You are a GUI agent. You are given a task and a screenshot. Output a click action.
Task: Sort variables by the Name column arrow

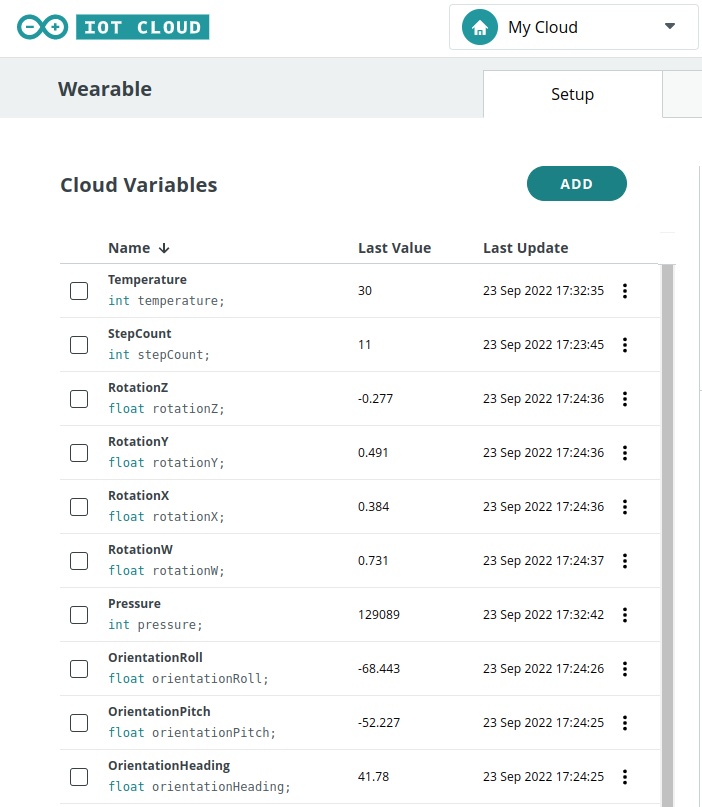click(x=164, y=248)
